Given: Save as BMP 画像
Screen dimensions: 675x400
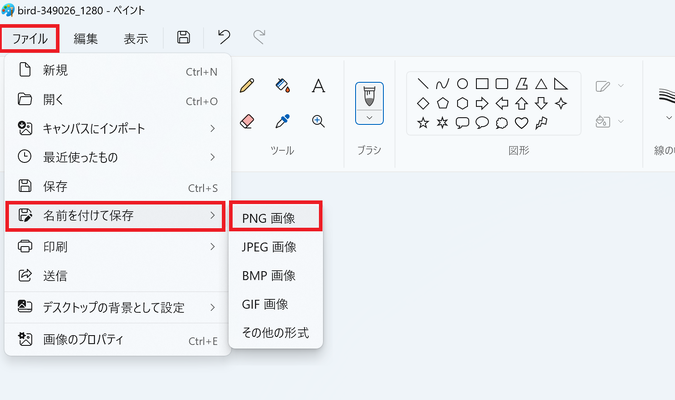Looking at the screenshot, I should coord(276,276).
